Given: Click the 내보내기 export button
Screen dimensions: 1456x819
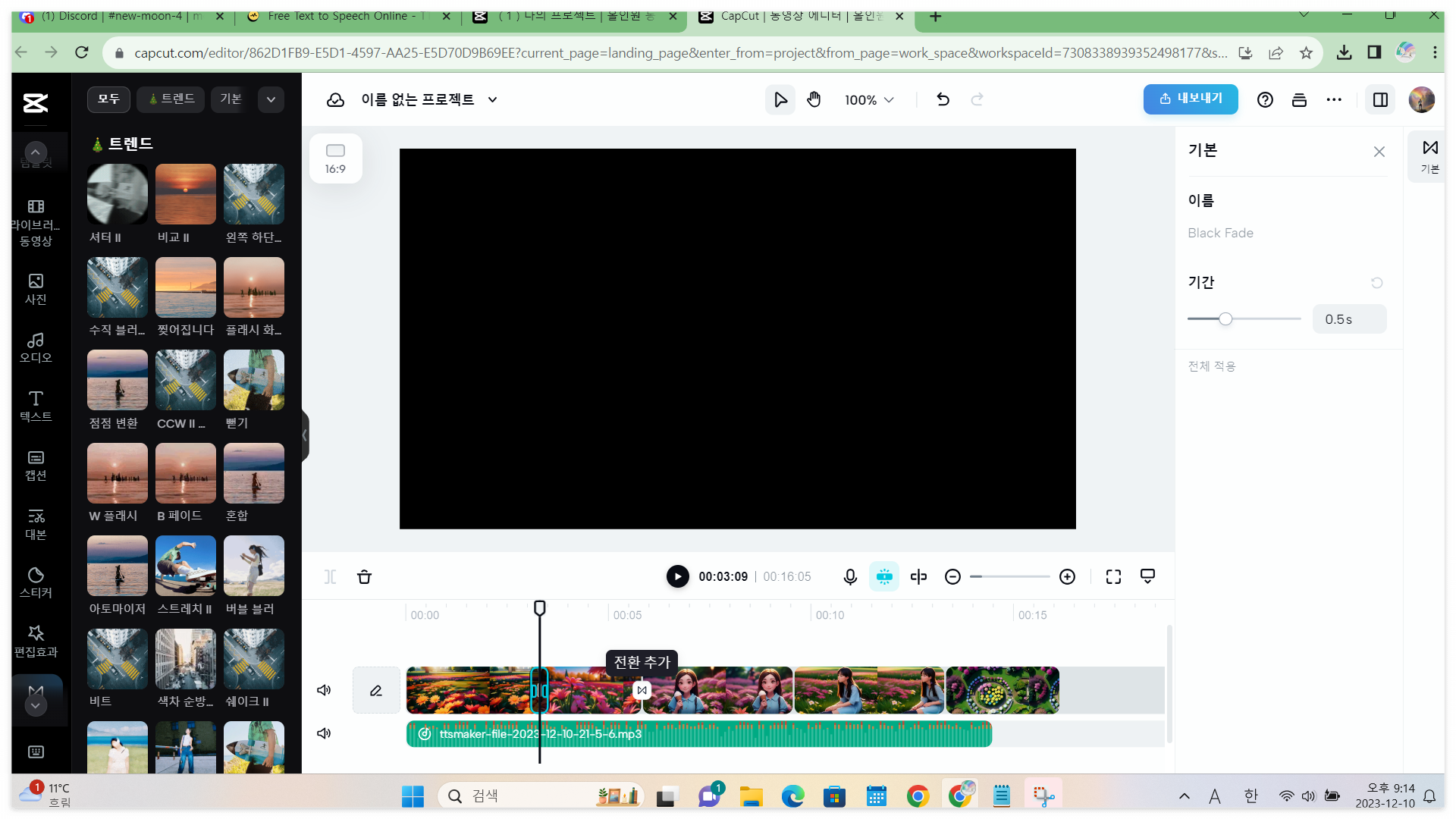Looking at the screenshot, I should [1191, 99].
